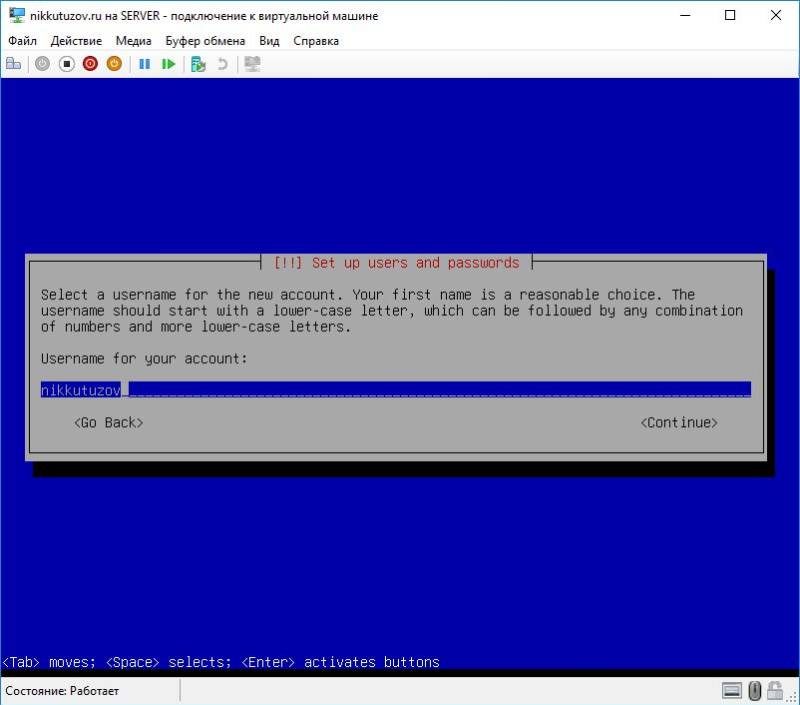Click the keyboard status icon

point(732,690)
